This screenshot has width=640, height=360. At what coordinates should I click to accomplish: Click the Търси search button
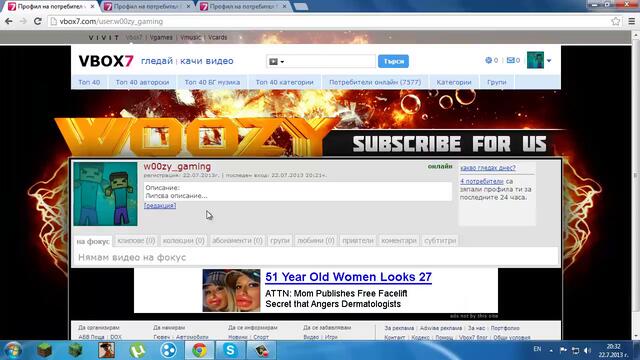[x=393, y=61]
